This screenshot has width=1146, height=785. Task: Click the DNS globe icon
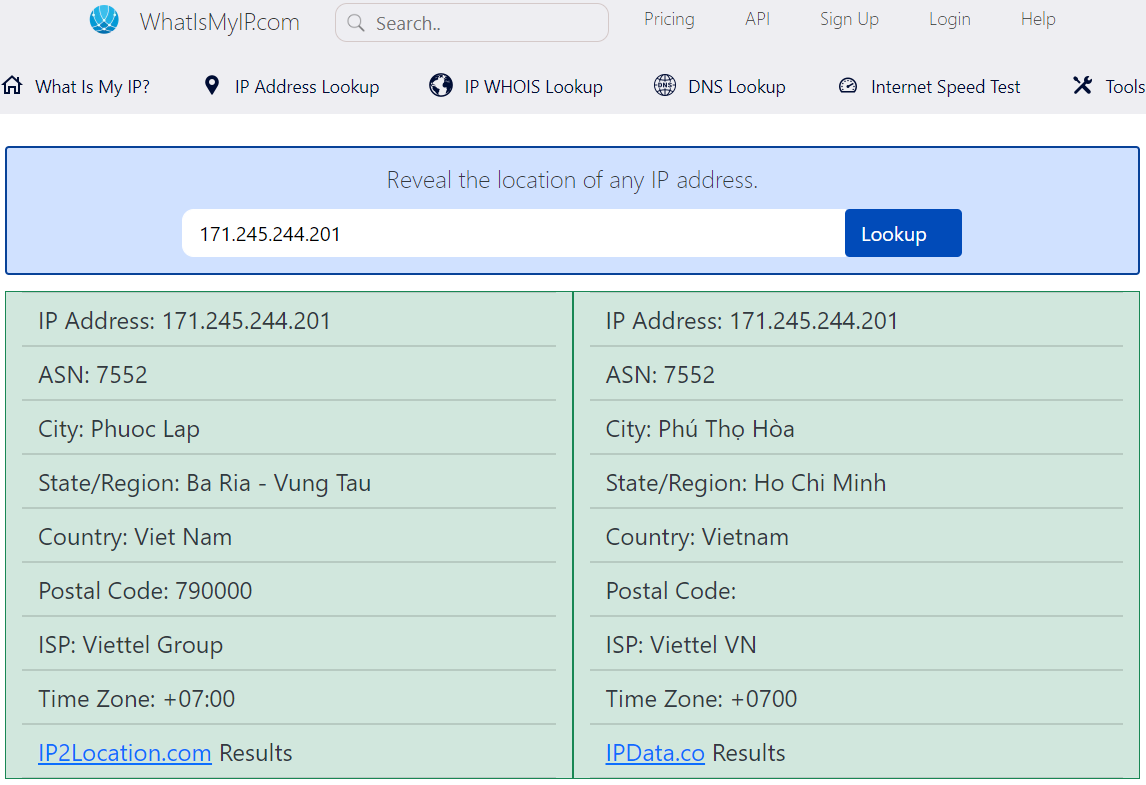(x=665, y=86)
